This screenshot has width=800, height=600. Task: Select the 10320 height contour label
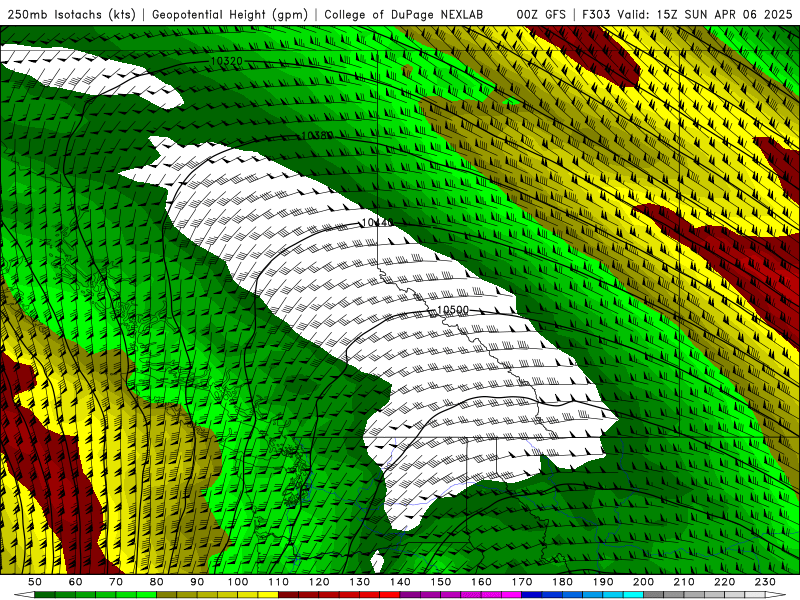coord(226,61)
